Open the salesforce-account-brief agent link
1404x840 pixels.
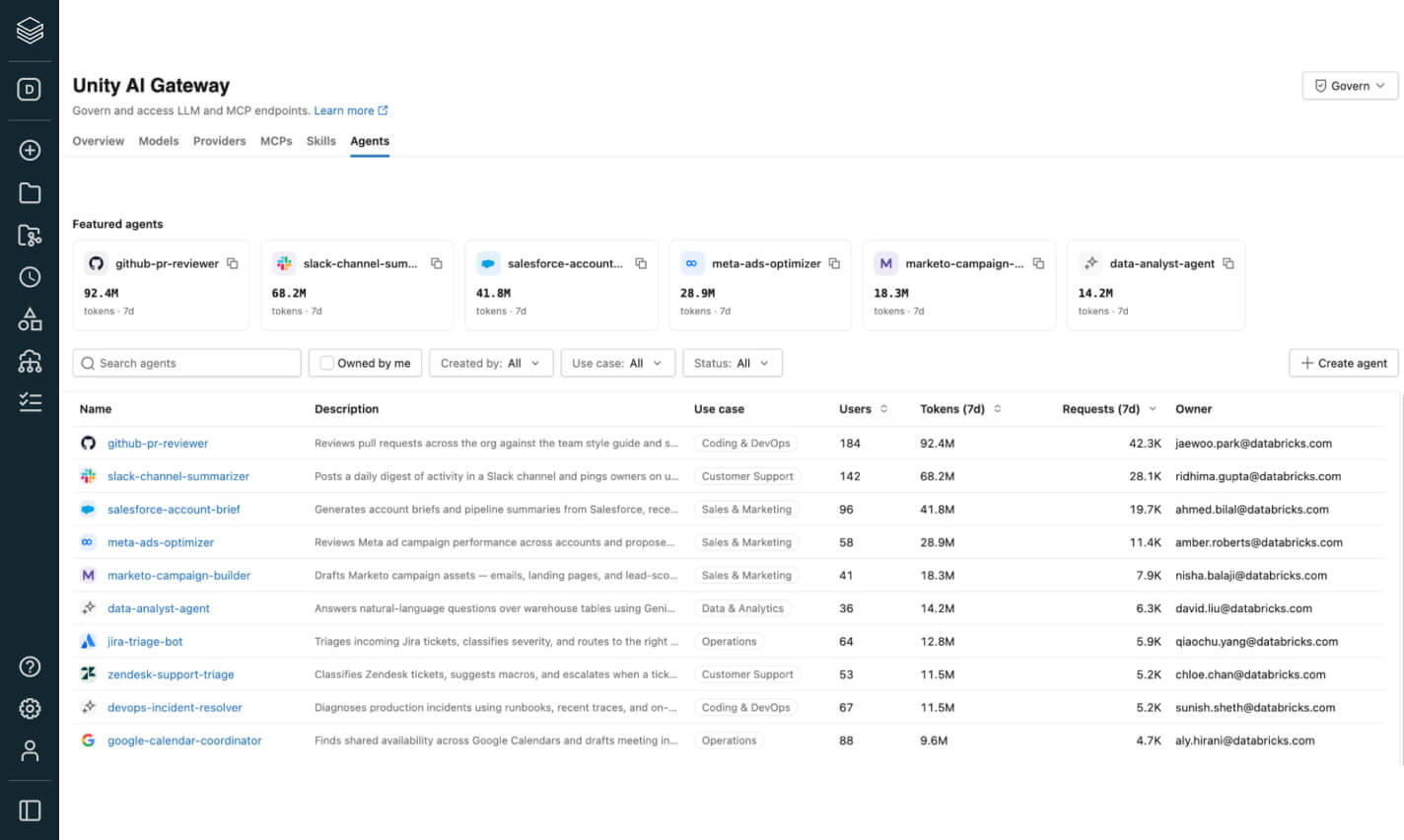174,510
